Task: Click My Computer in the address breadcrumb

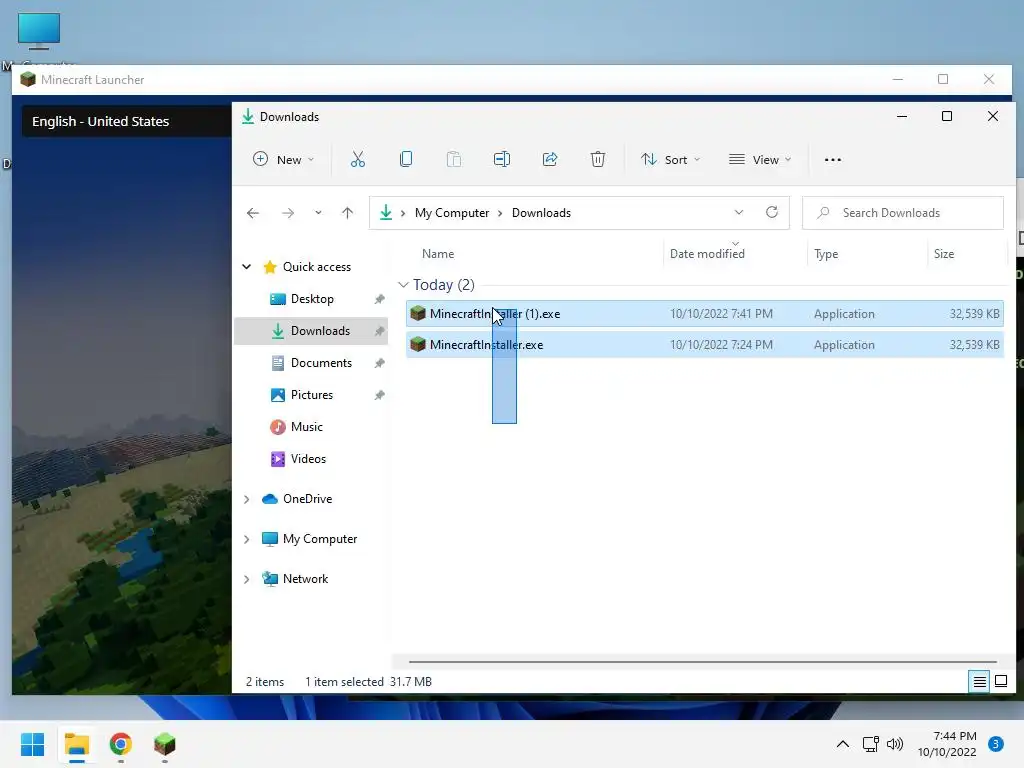Action: coord(452,213)
